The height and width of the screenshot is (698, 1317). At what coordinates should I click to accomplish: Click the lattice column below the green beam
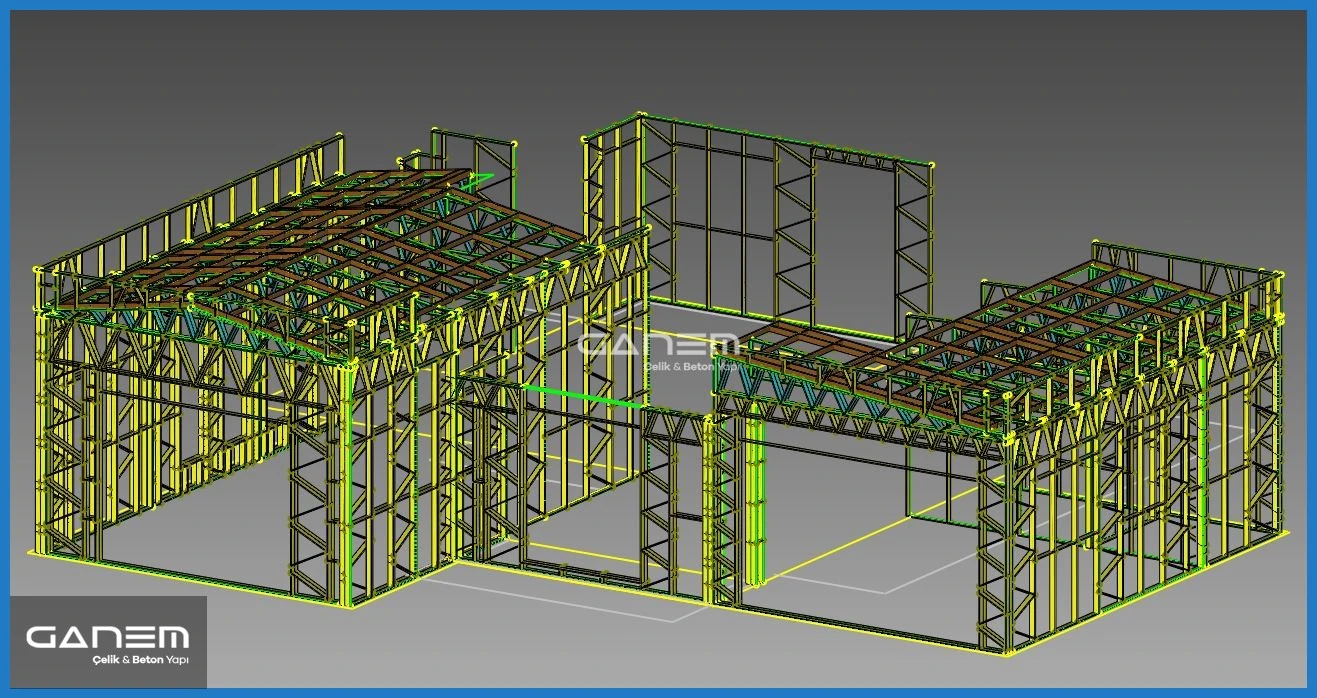click(x=659, y=500)
